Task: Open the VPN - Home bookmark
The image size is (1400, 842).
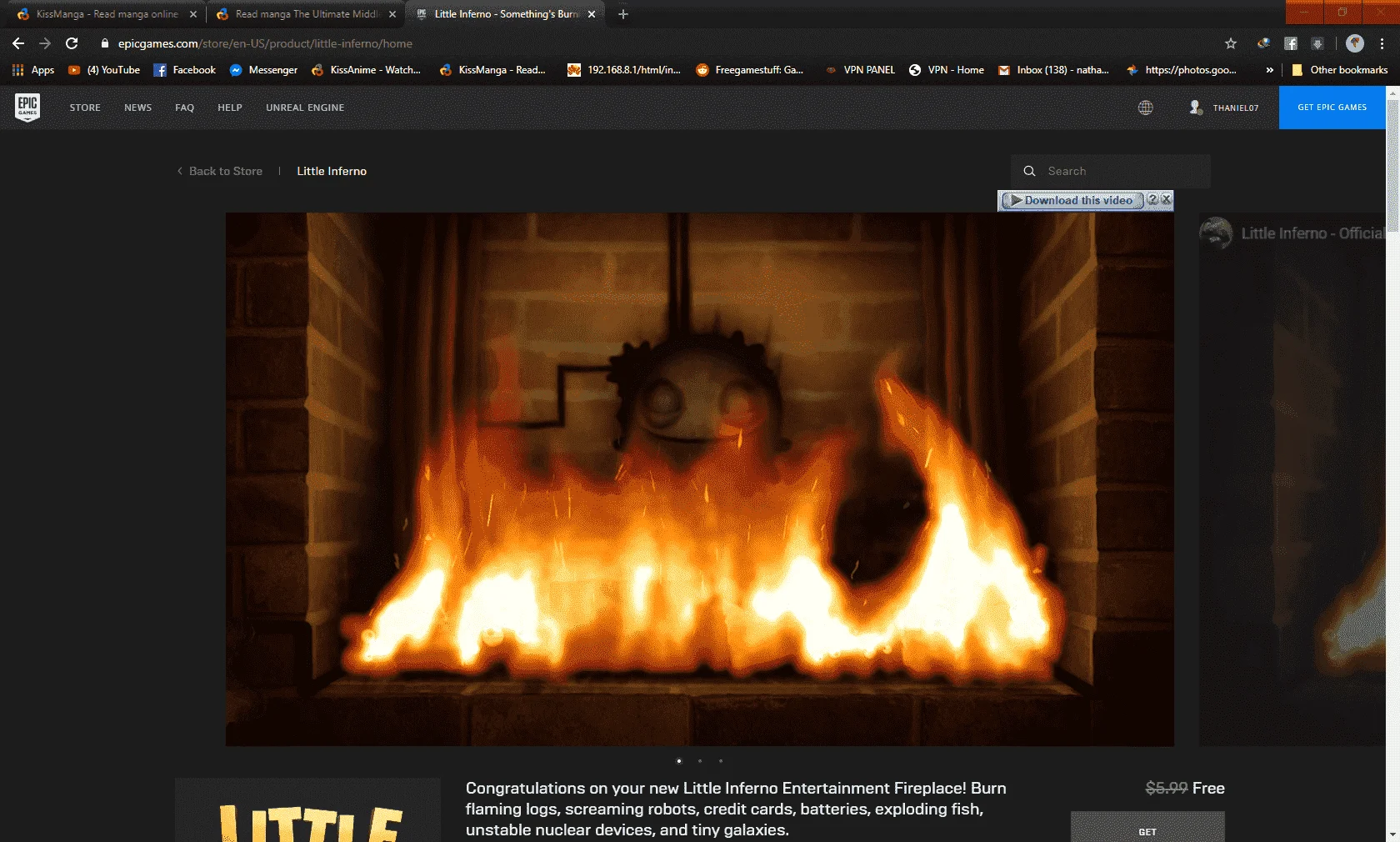Action: pos(947,70)
